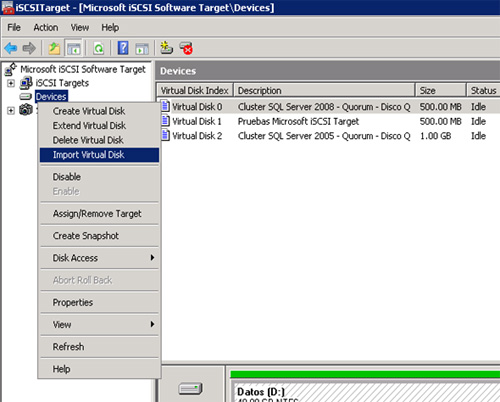Open the blue Help question mark icon

click(123, 48)
